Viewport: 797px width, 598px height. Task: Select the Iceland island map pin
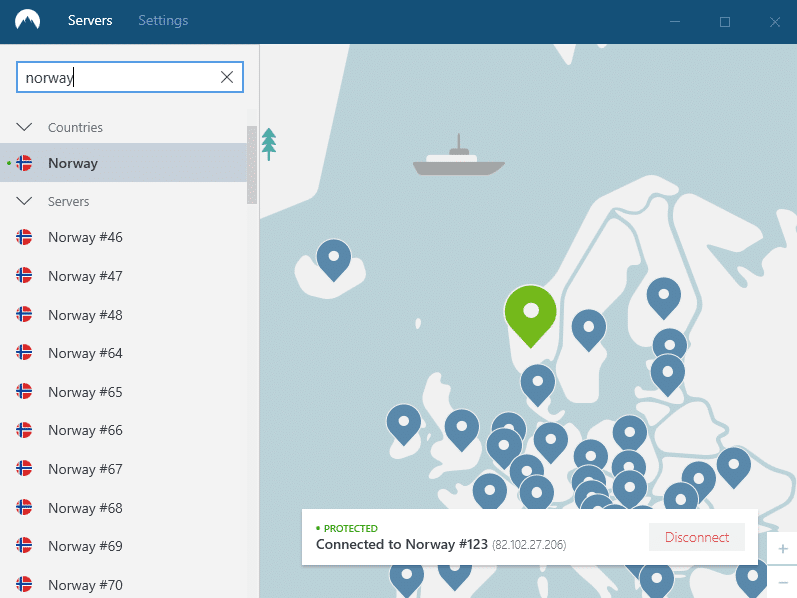pyautogui.click(x=334, y=260)
